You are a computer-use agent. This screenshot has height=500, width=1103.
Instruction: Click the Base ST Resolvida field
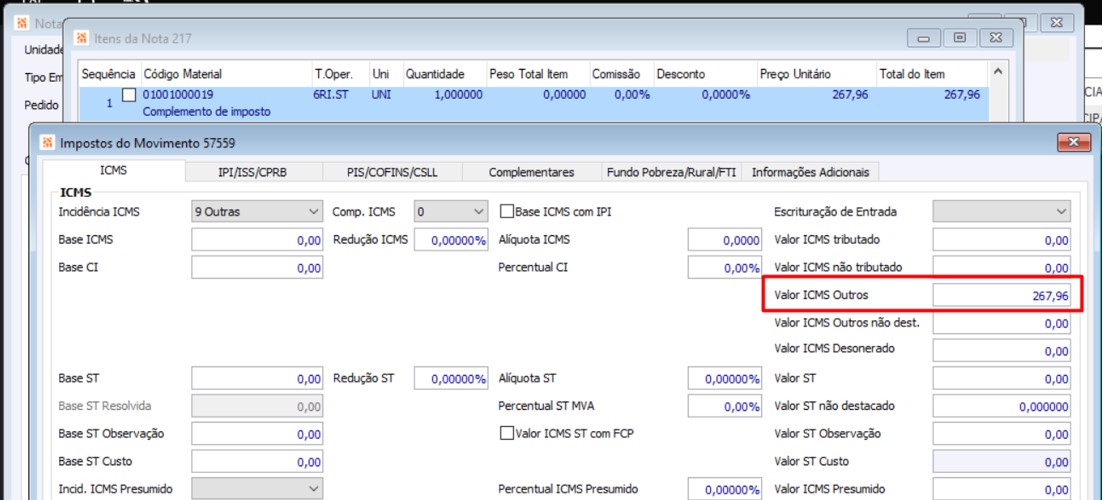(257, 406)
